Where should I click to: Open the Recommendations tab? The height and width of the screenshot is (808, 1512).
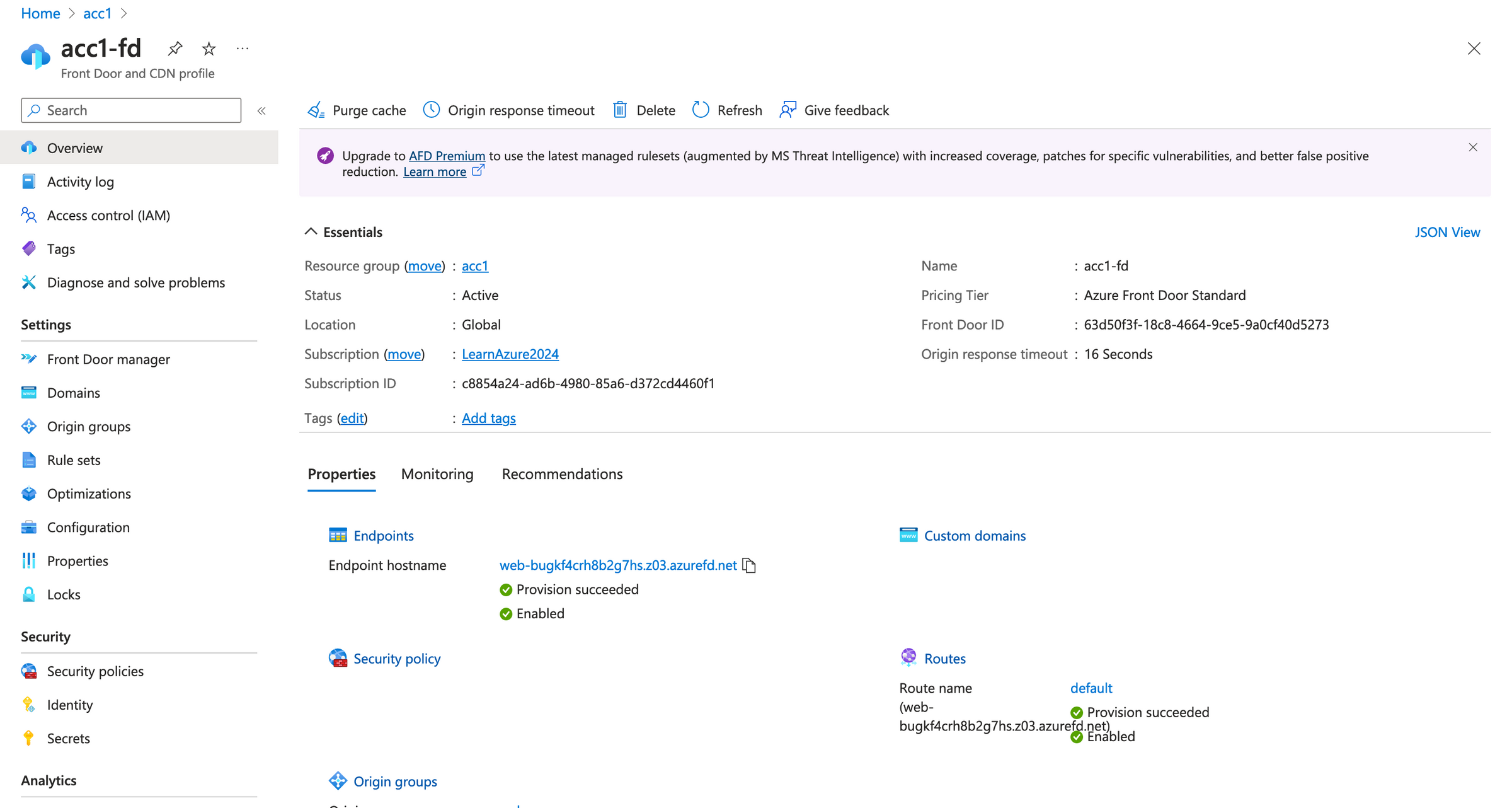pos(561,474)
